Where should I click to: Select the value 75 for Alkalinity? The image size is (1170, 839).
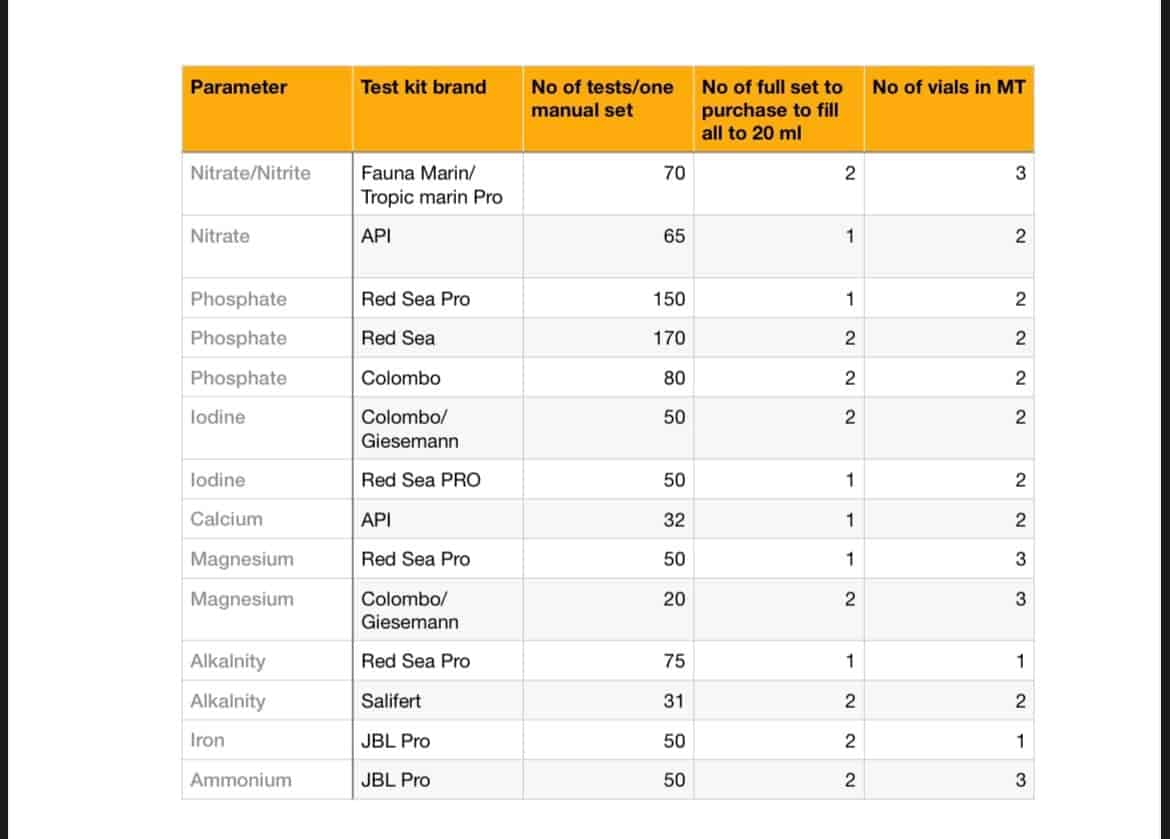(675, 661)
